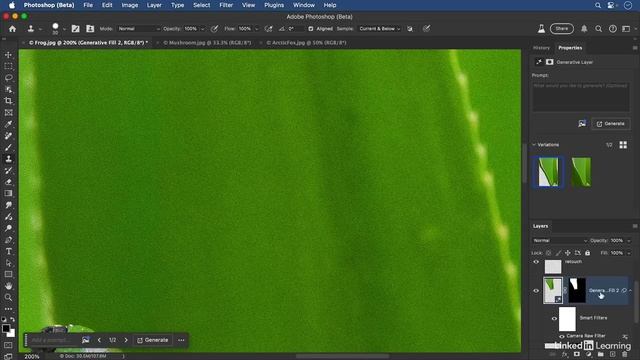Open the Filter menu

226,5
